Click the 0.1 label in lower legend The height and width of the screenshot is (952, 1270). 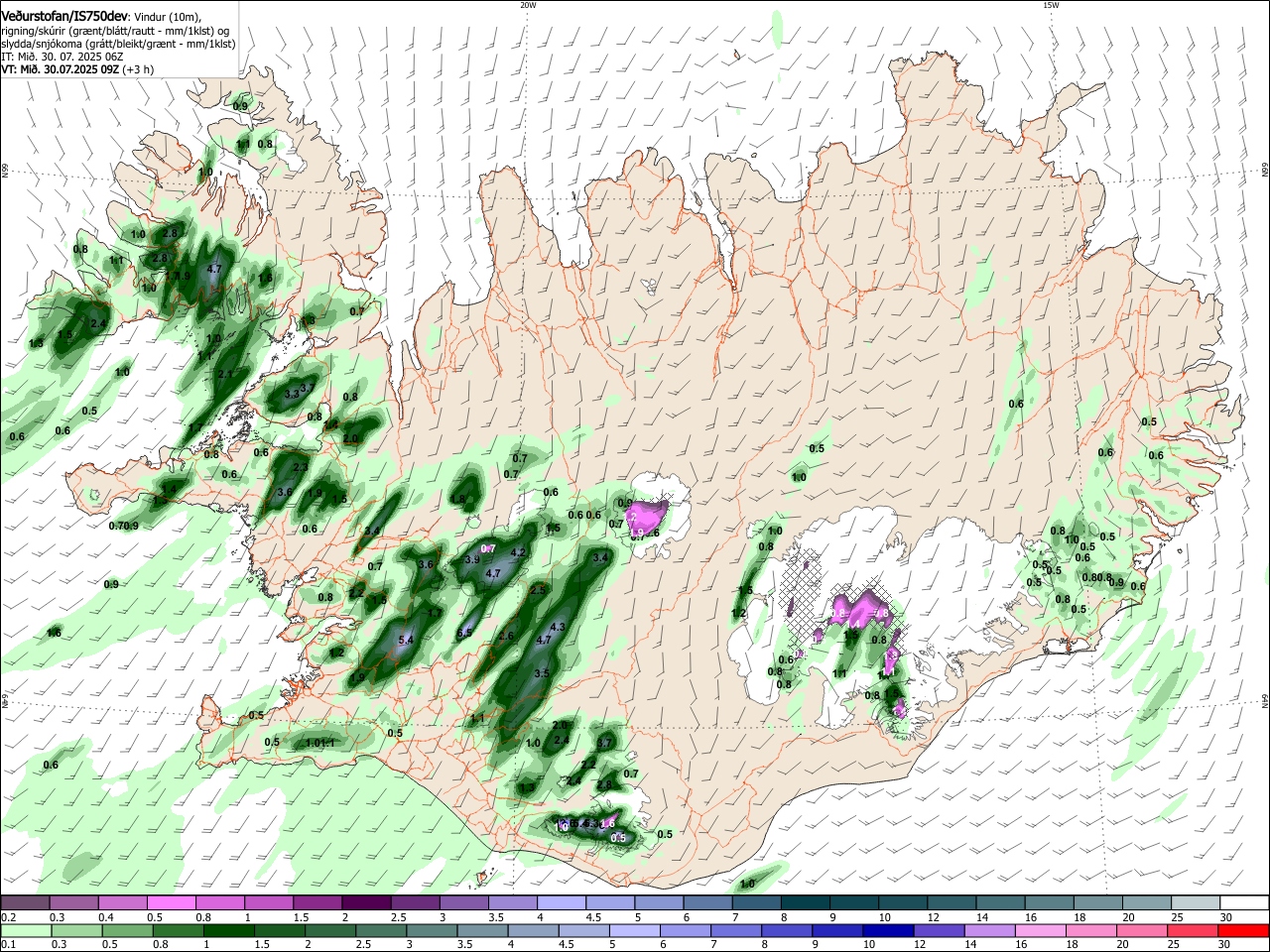click(8, 945)
